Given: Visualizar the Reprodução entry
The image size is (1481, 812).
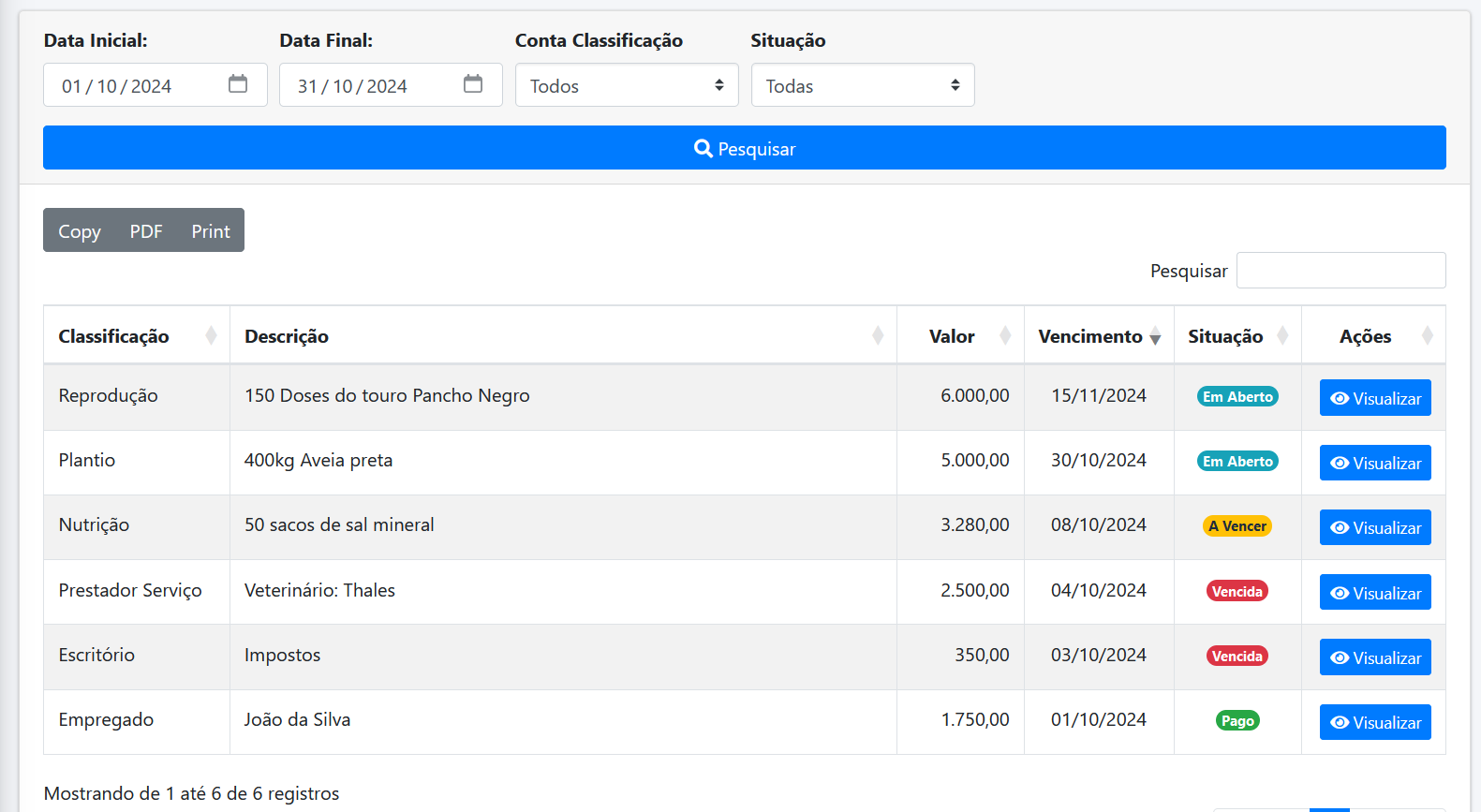Looking at the screenshot, I should (x=1374, y=398).
